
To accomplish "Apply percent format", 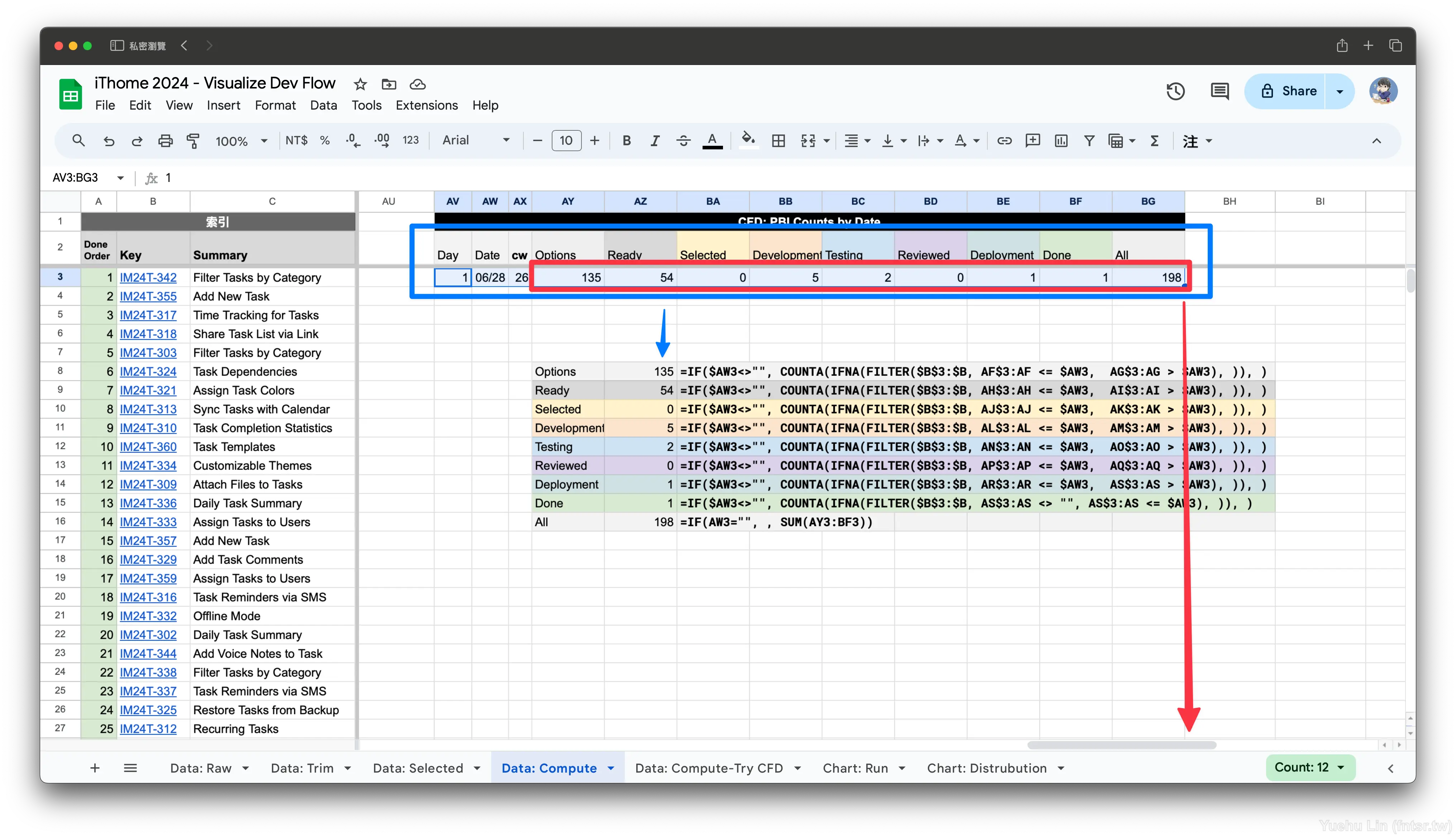I will tap(325, 141).
